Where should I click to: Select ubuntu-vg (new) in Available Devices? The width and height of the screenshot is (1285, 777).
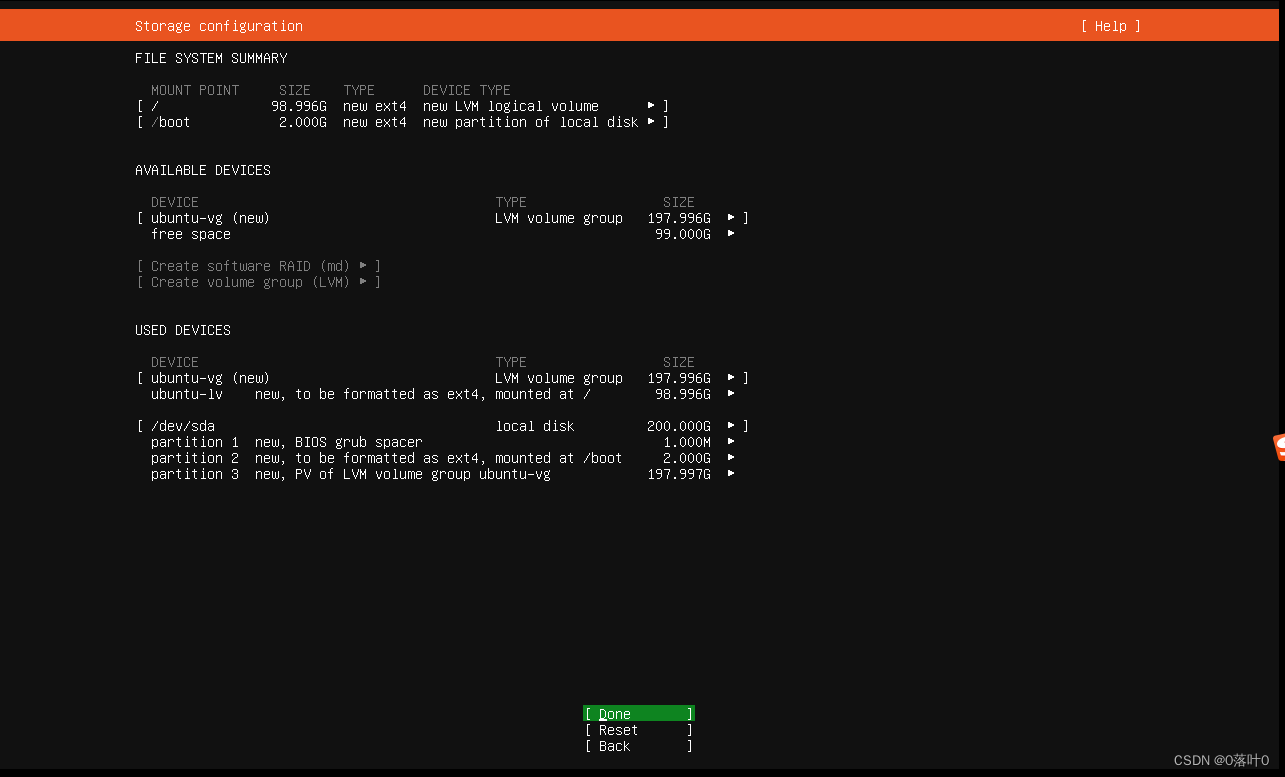442,218
